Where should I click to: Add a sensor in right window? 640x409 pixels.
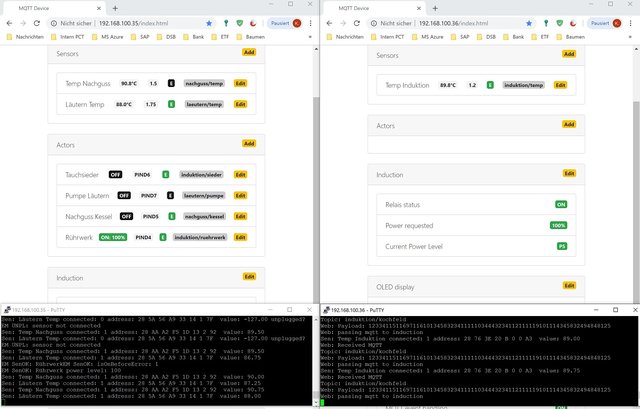click(569, 54)
